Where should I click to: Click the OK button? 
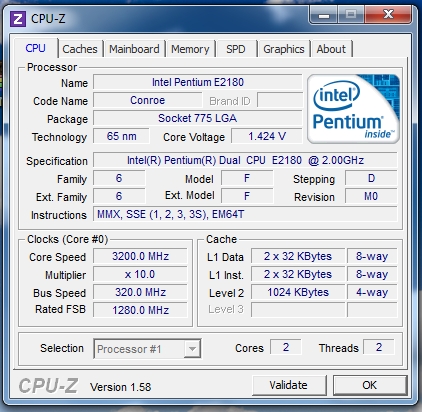click(x=370, y=385)
